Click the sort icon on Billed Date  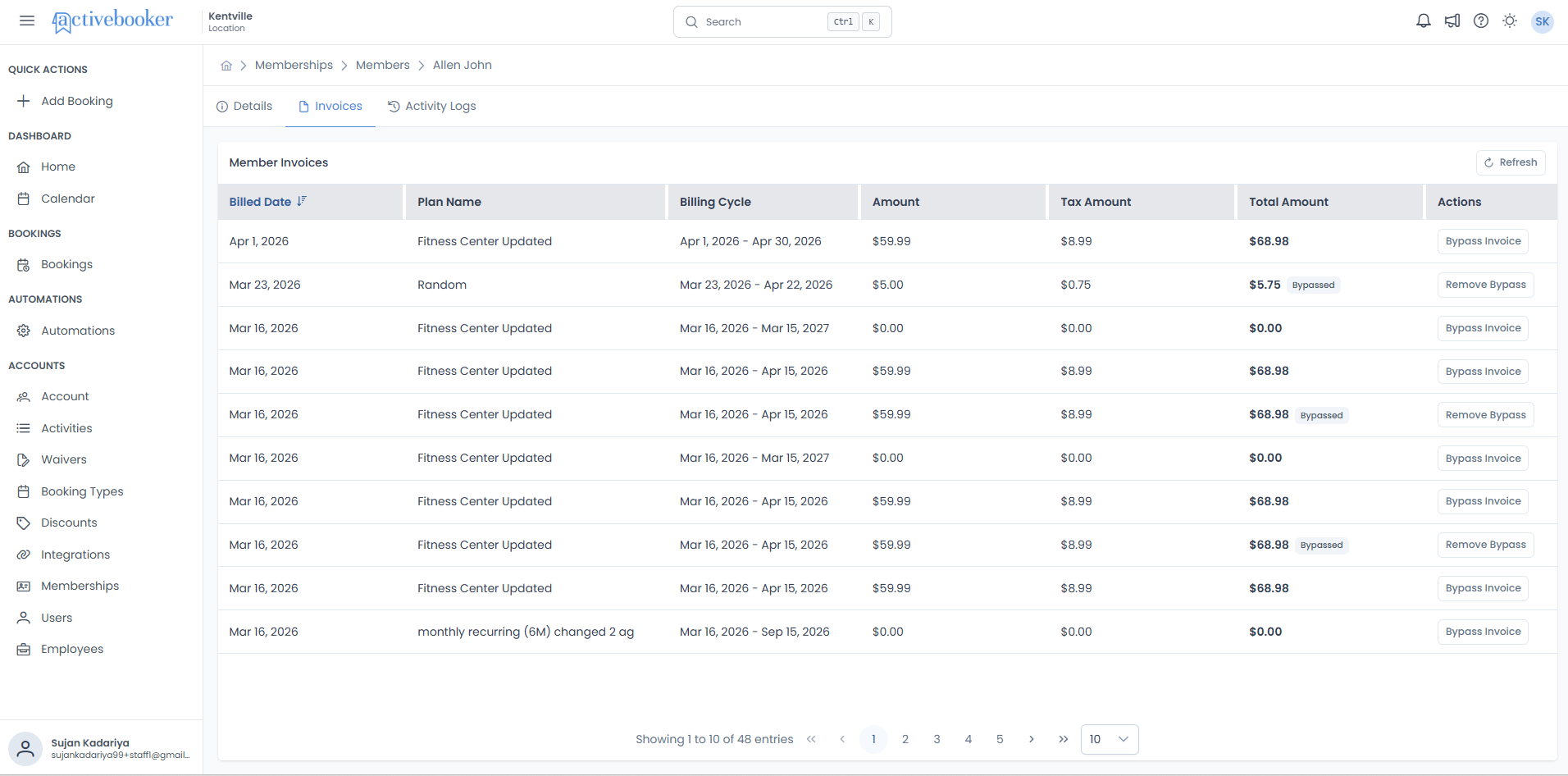pos(302,201)
